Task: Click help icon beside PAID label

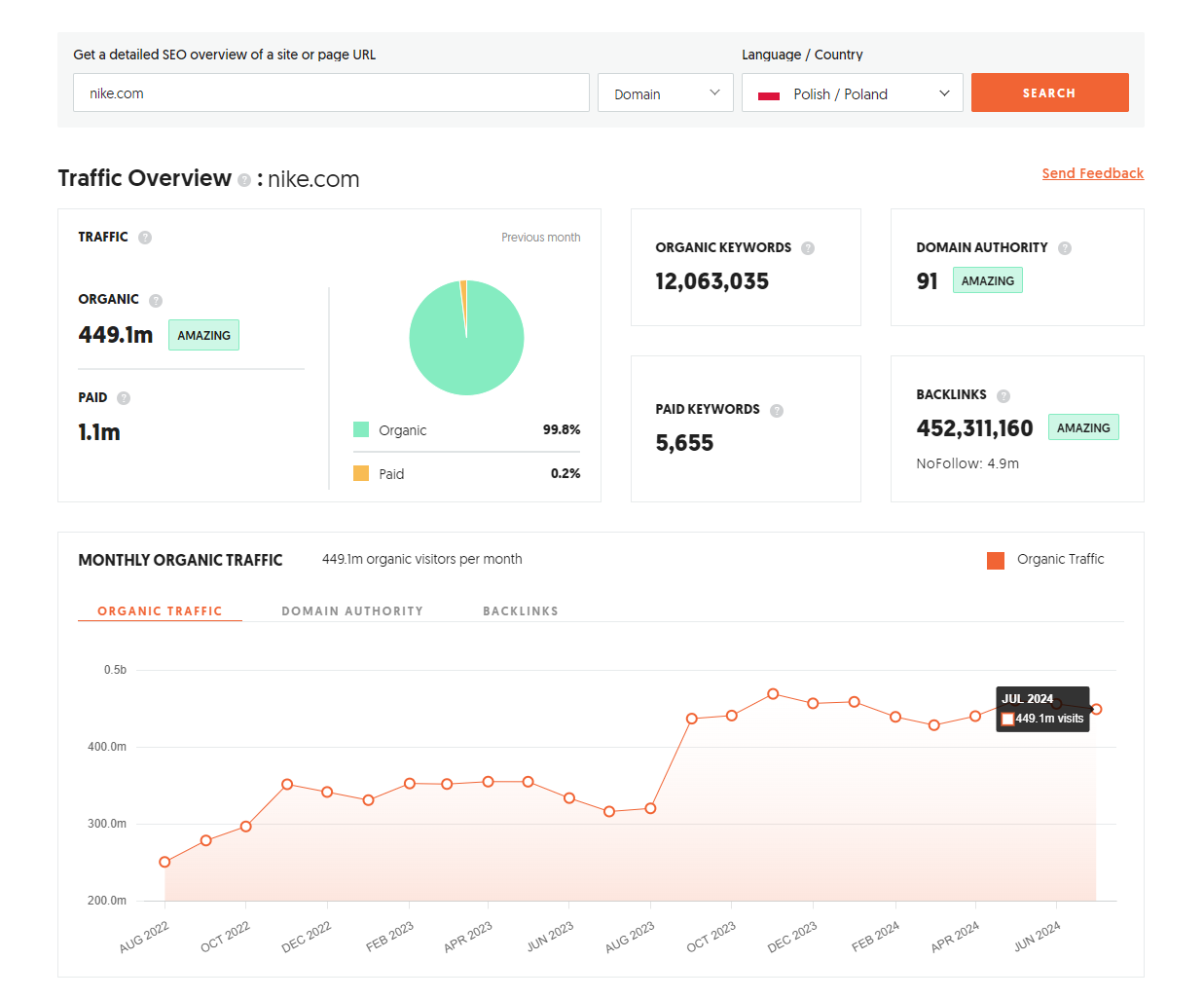Action: coord(124,398)
